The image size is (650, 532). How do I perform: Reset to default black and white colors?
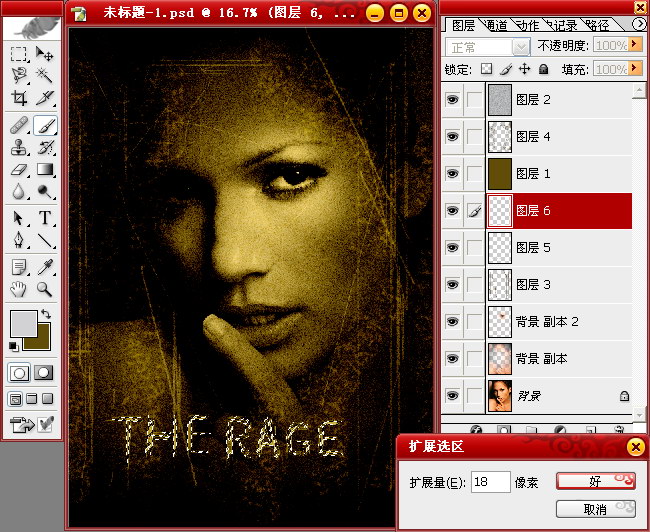(x=14, y=346)
